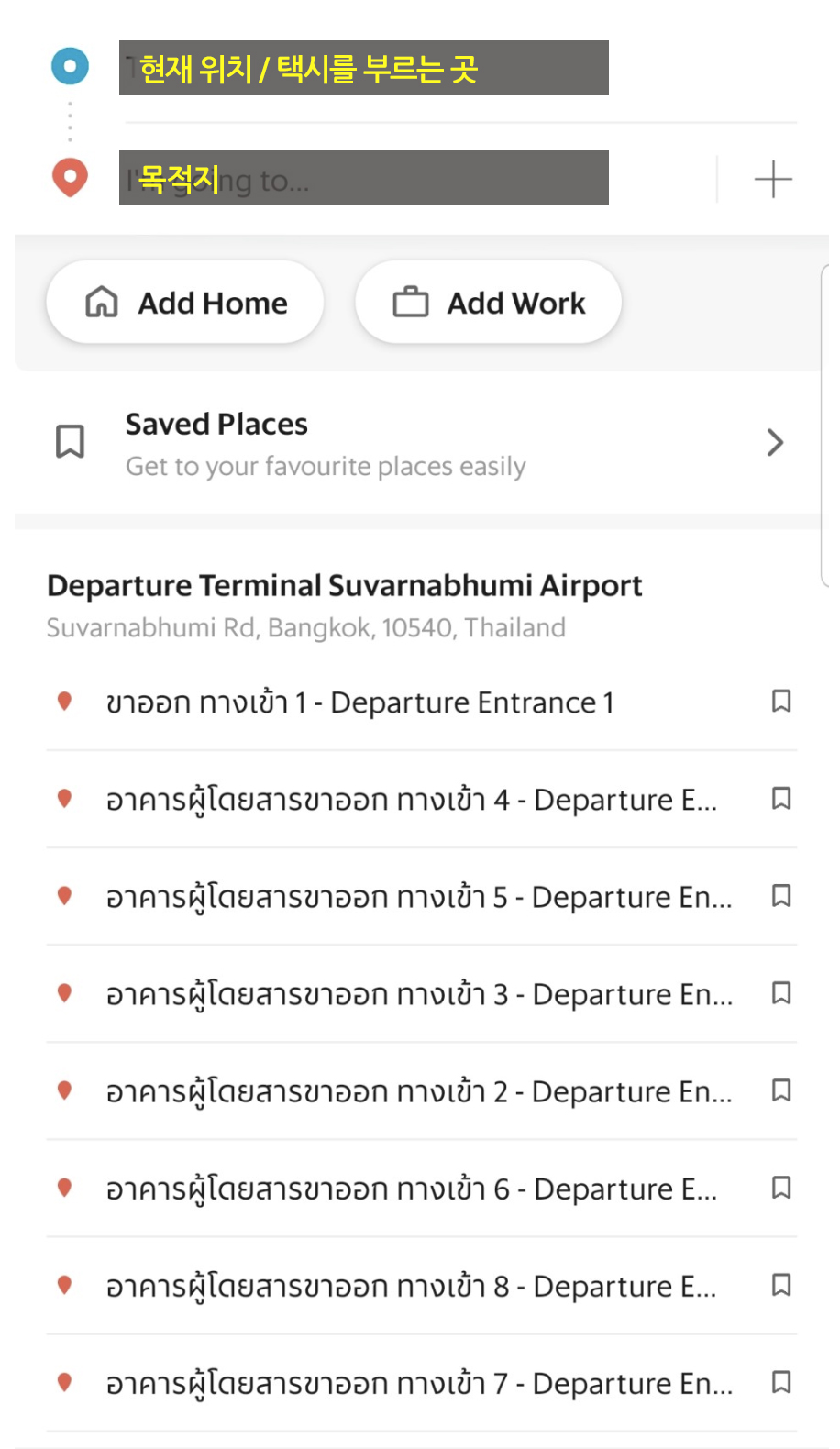Click the Add Home button
This screenshot has width=840, height=1449.
coord(185,302)
